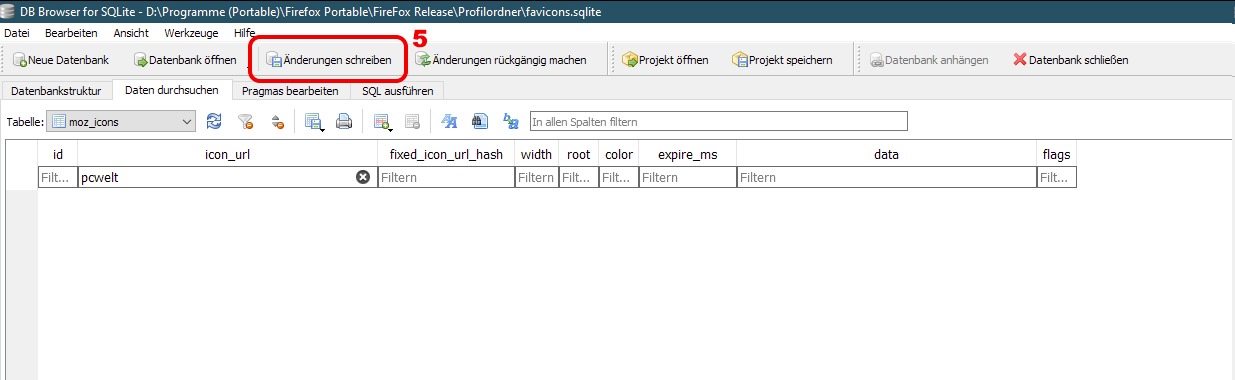This screenshot has height=380, width=1235.
Task: Clear the pcwelt filter text
Action: [363, 177]
